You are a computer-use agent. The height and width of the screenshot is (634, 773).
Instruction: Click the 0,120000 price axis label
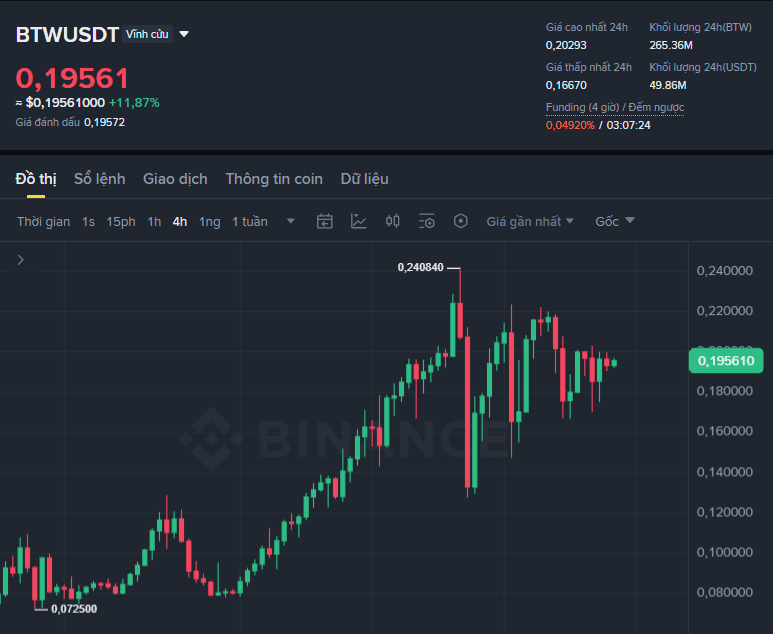[725, 512]
